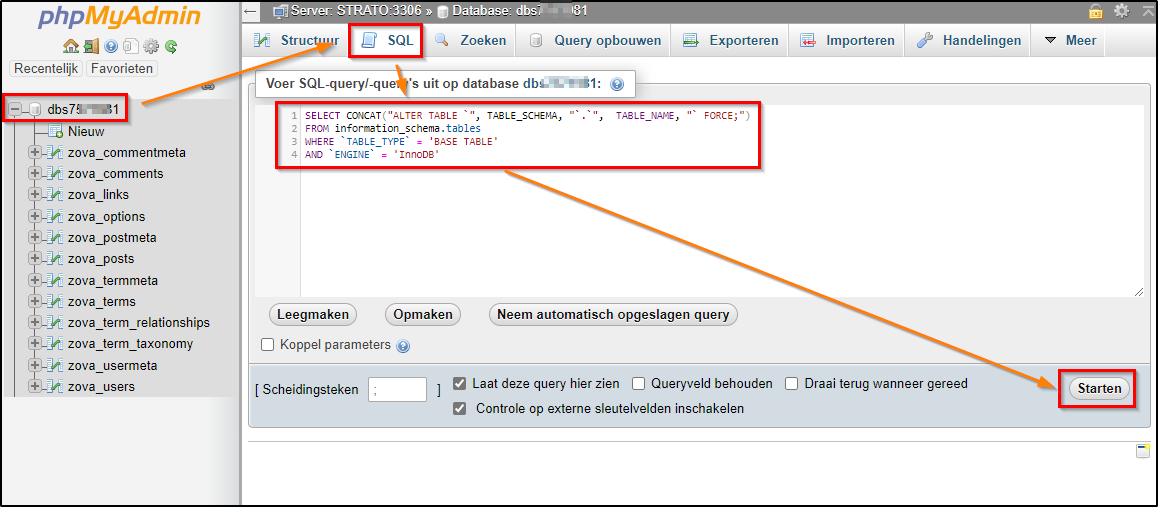Click the table icon of zova_options
The image size is (1158, 507).
point(55,217)
